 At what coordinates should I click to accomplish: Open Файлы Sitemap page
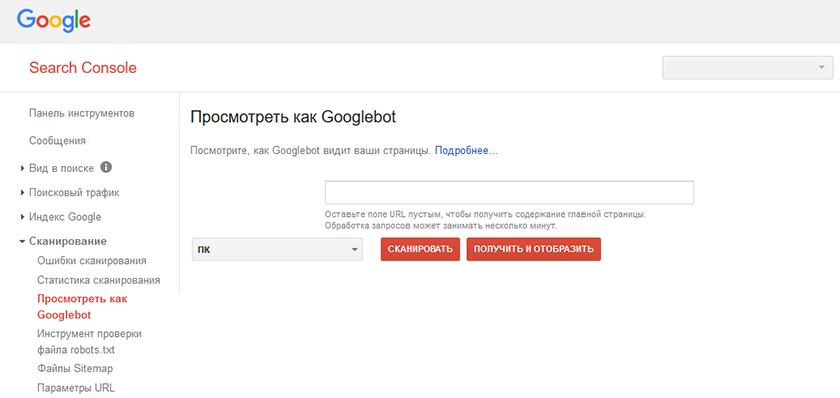75,369
